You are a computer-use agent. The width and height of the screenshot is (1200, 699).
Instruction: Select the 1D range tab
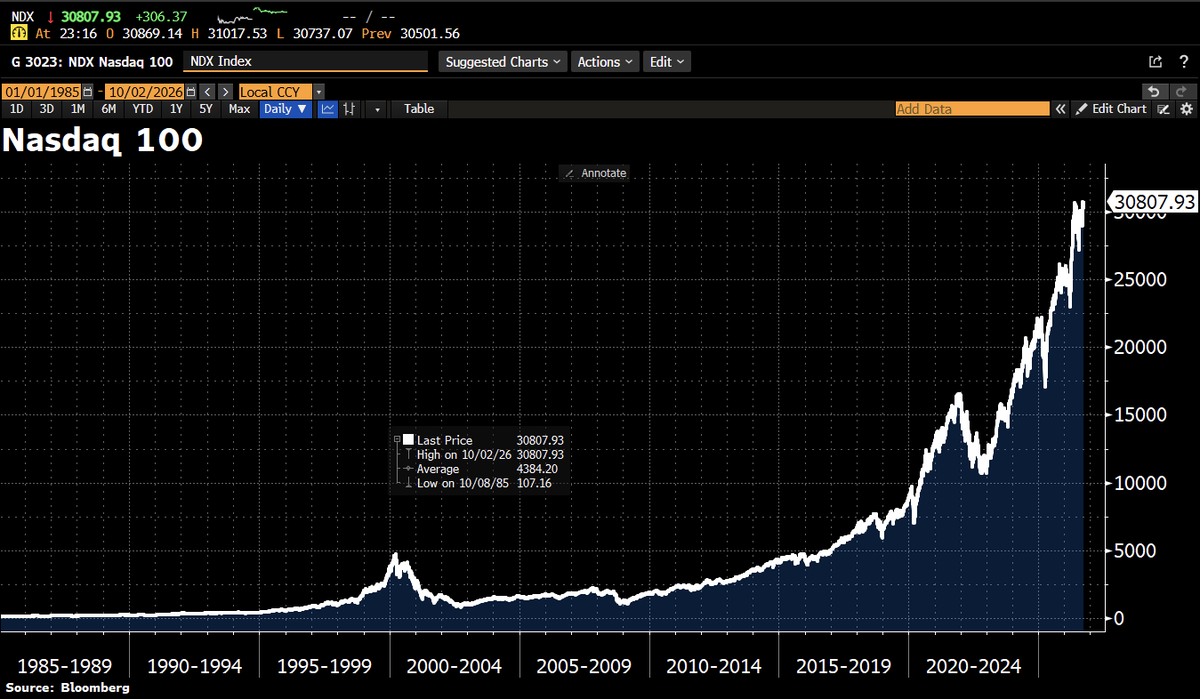coord(16,109)
